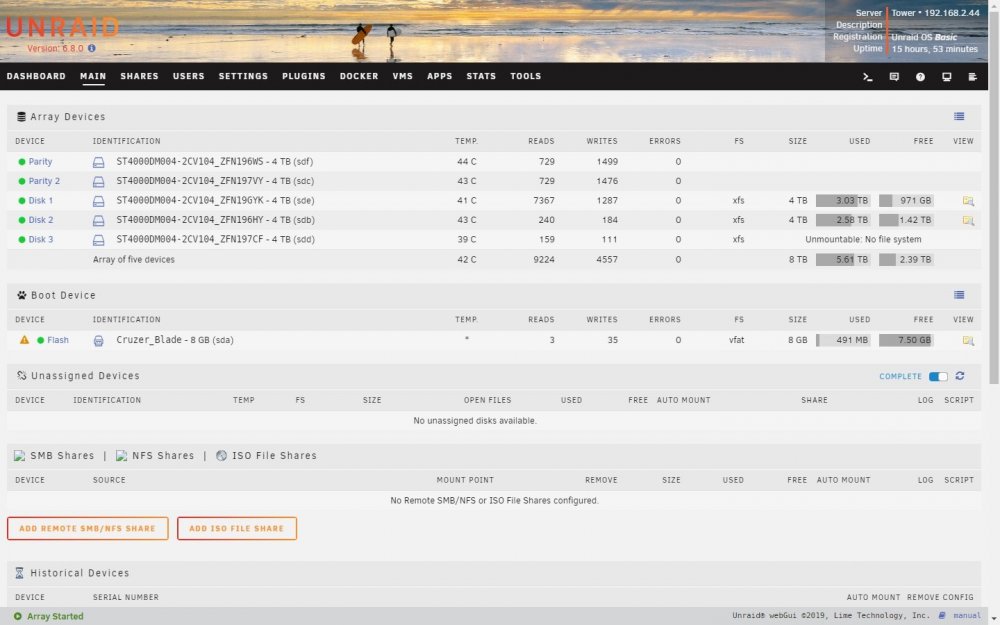Open the Parity 2 device link
Image resolution: width=1000 pixels, height=625 pixels.
pos(44,181)
